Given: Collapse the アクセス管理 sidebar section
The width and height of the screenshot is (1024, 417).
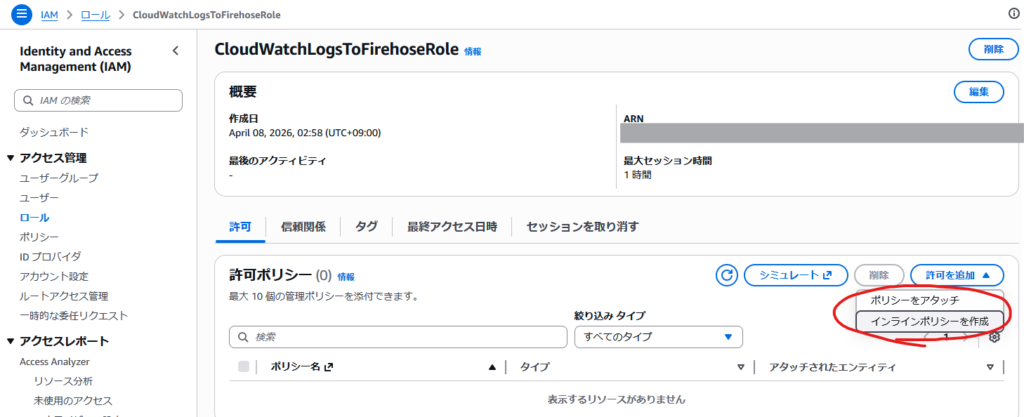Looking at the screenshot, I should coord(11,158).
